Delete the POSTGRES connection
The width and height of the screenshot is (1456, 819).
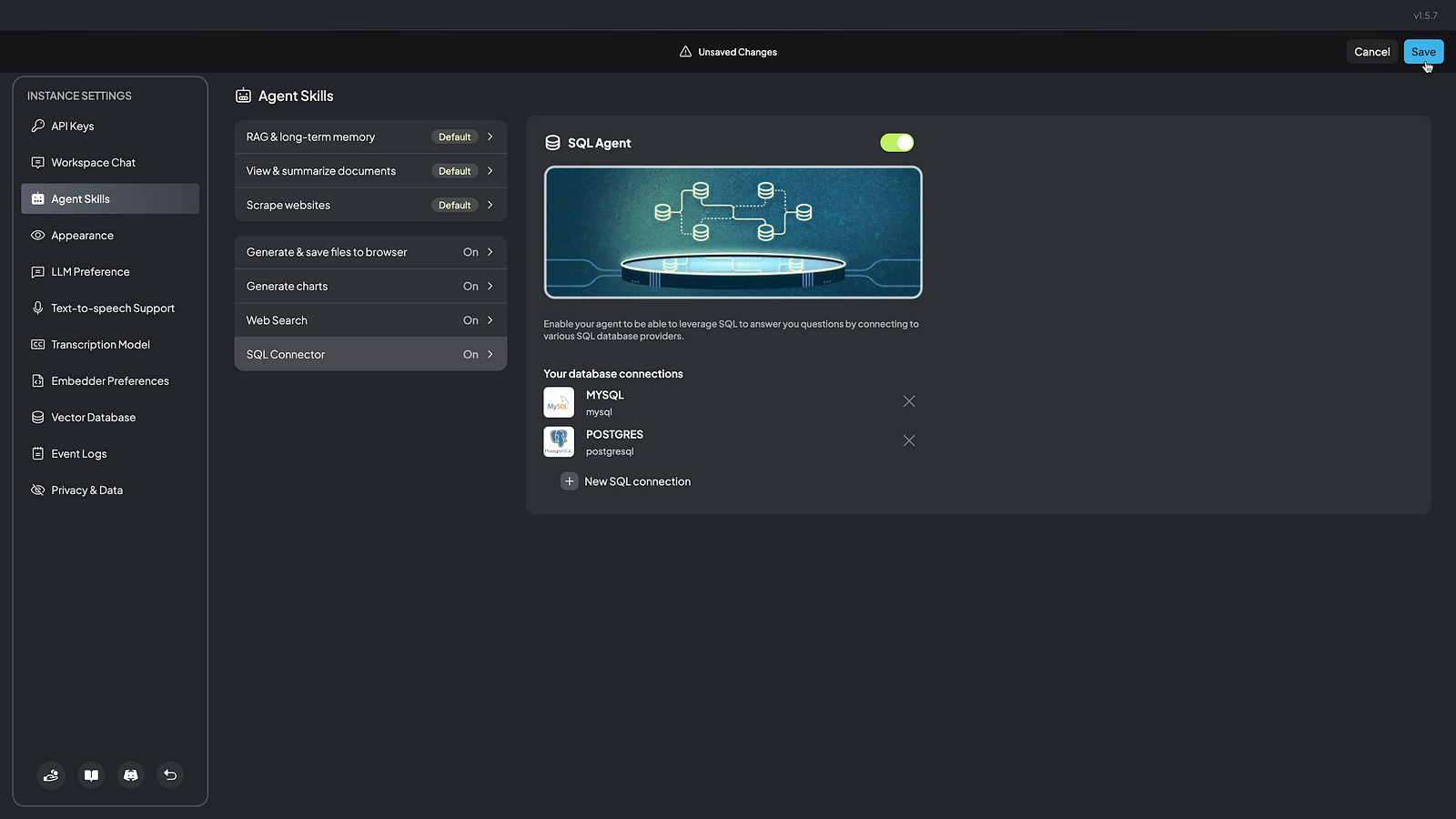coord(908,440)
